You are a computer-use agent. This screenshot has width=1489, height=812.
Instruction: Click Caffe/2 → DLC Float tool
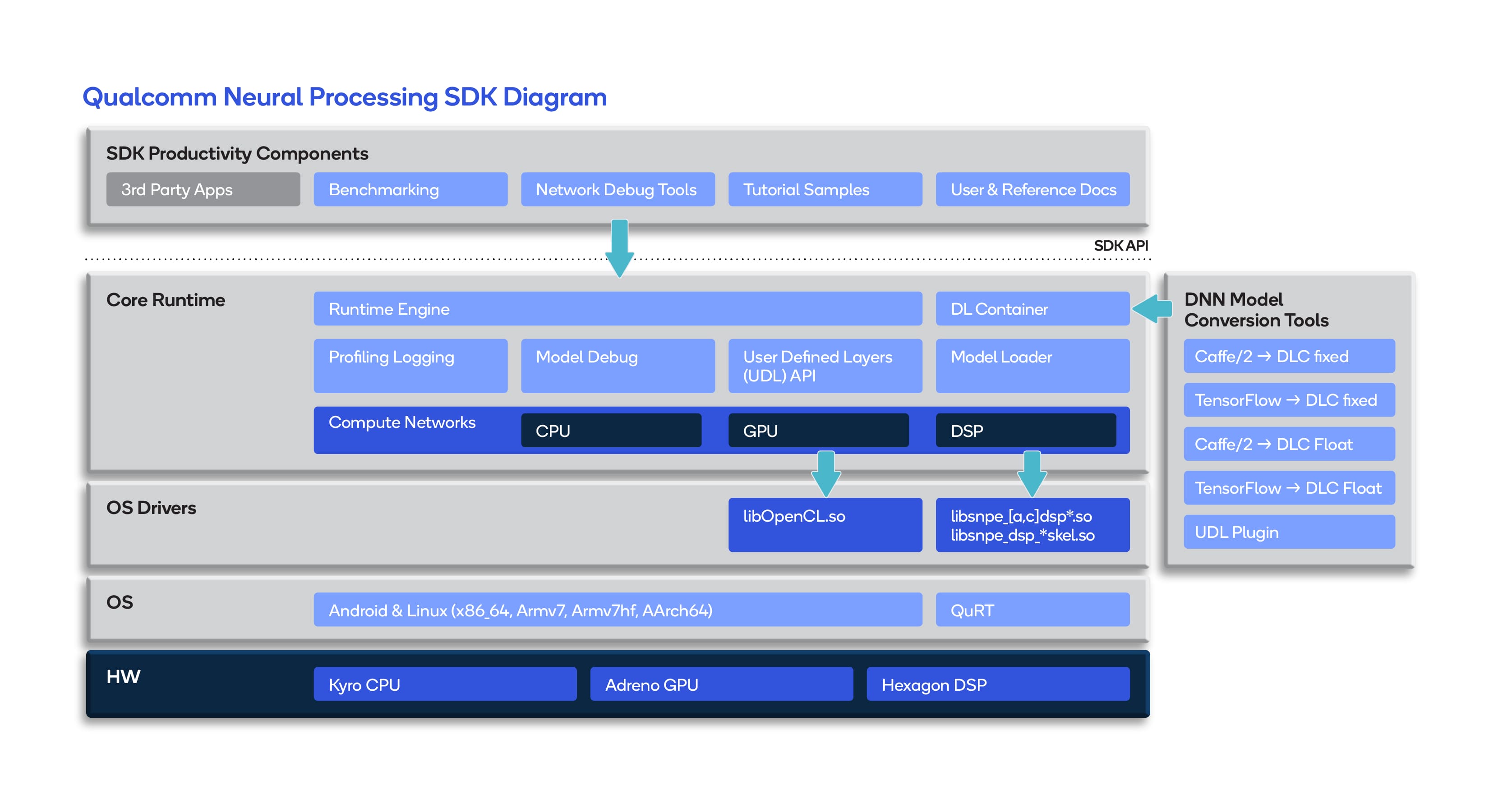[x=1289, y=444]
